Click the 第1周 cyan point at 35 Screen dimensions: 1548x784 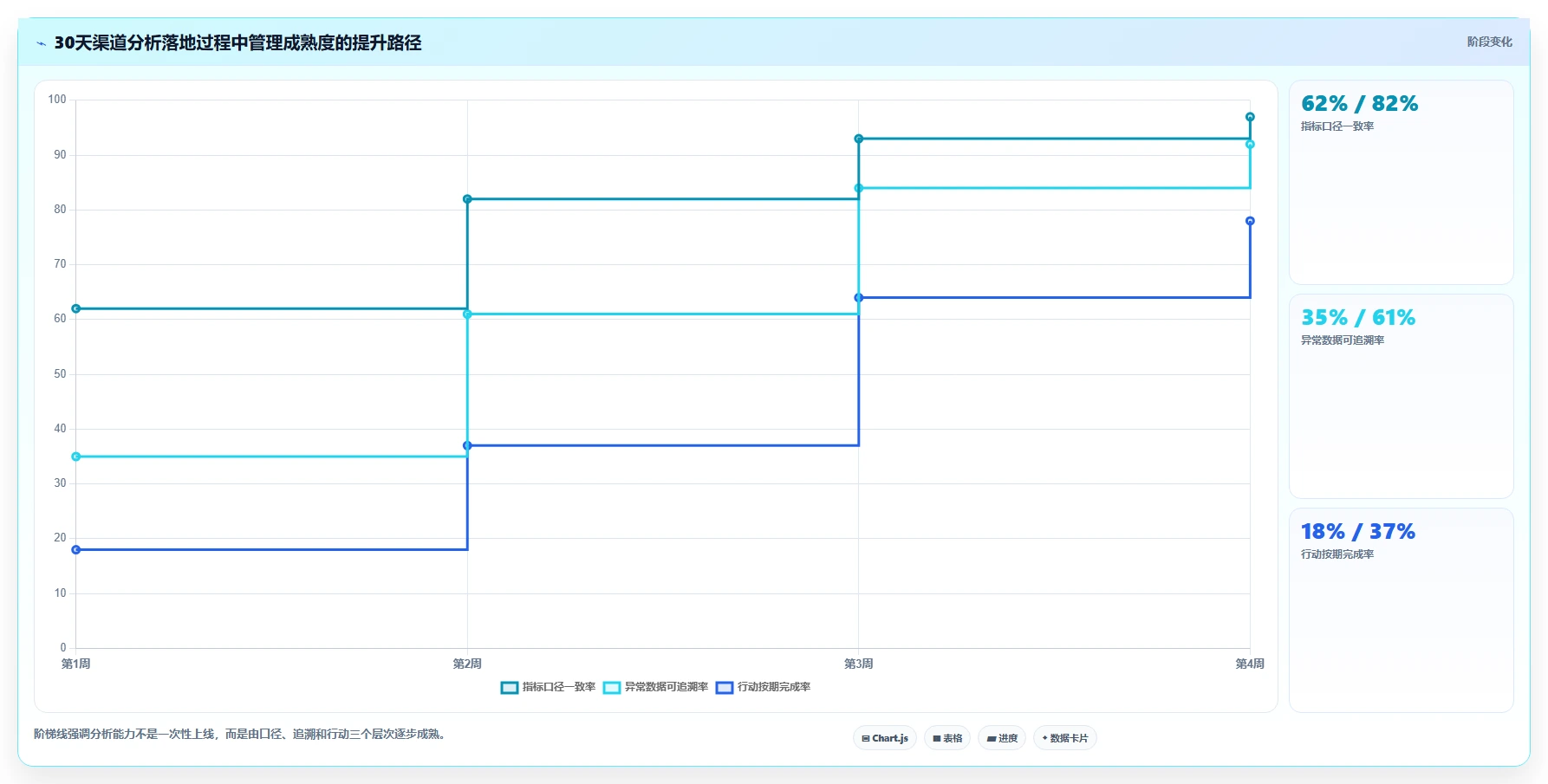pyautogui.click(x=76, y=457)
